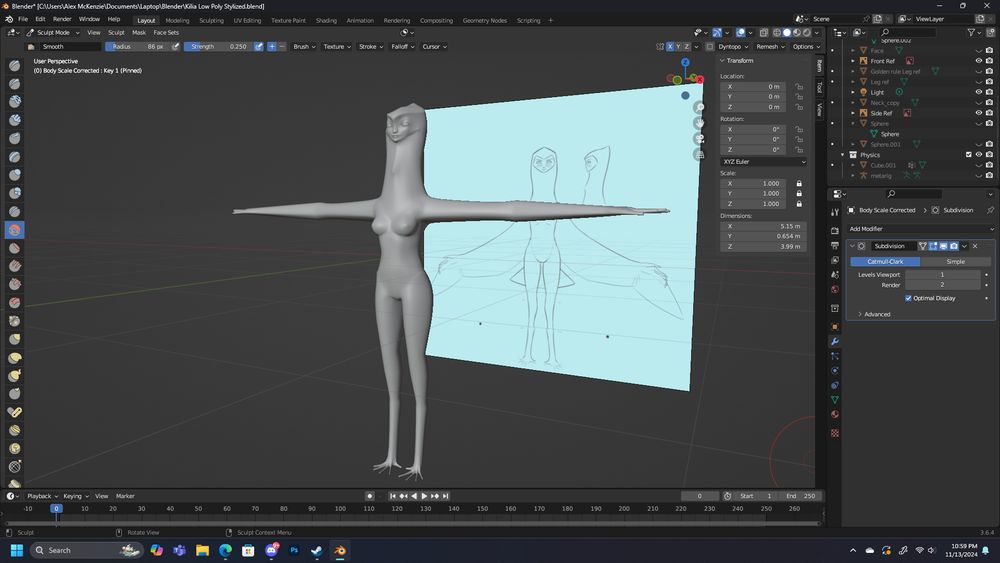The width and height of the screenshot is (1000, 563).
Task: Adjust the brush Strength slider
Action: pyautogui.click(x=218, y=46)
